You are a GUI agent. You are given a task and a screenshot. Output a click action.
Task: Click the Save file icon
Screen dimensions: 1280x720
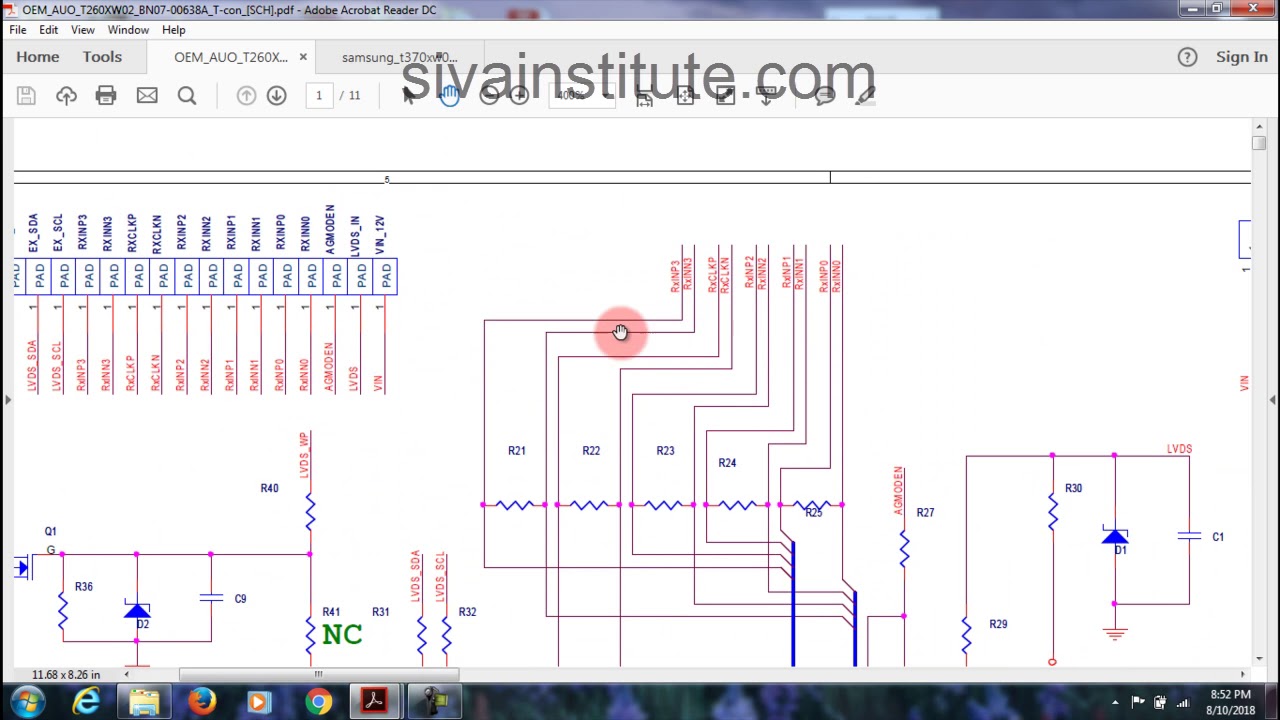point(26,95)
